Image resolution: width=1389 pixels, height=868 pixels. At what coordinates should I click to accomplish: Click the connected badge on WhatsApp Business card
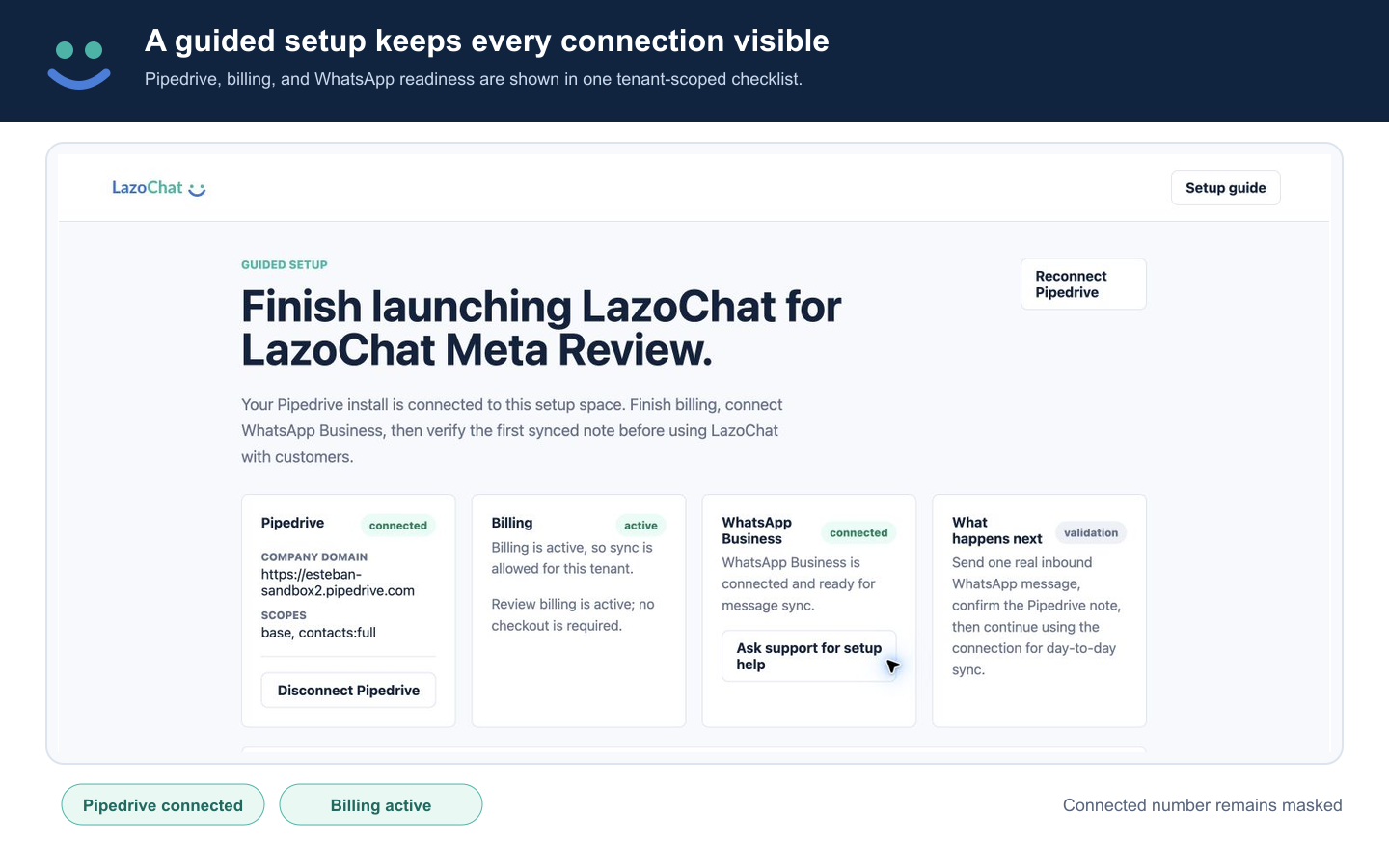click(858, 532)
